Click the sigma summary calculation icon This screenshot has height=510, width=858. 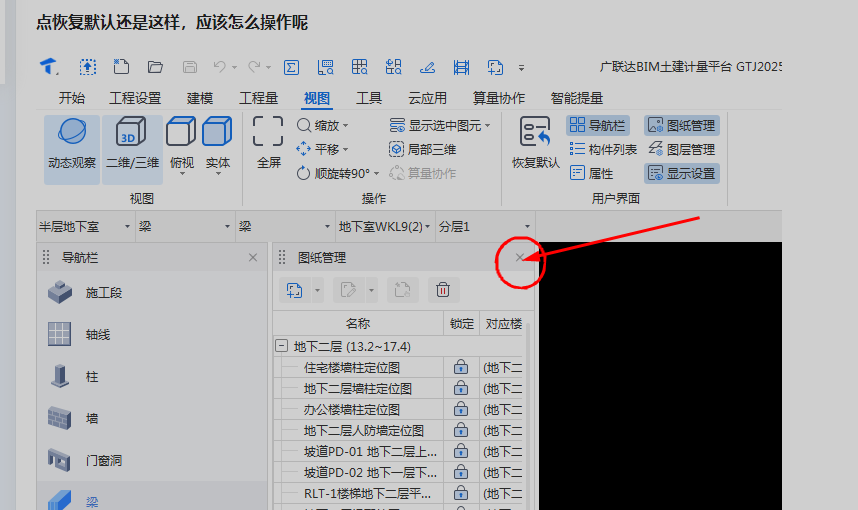coord(291,67)
